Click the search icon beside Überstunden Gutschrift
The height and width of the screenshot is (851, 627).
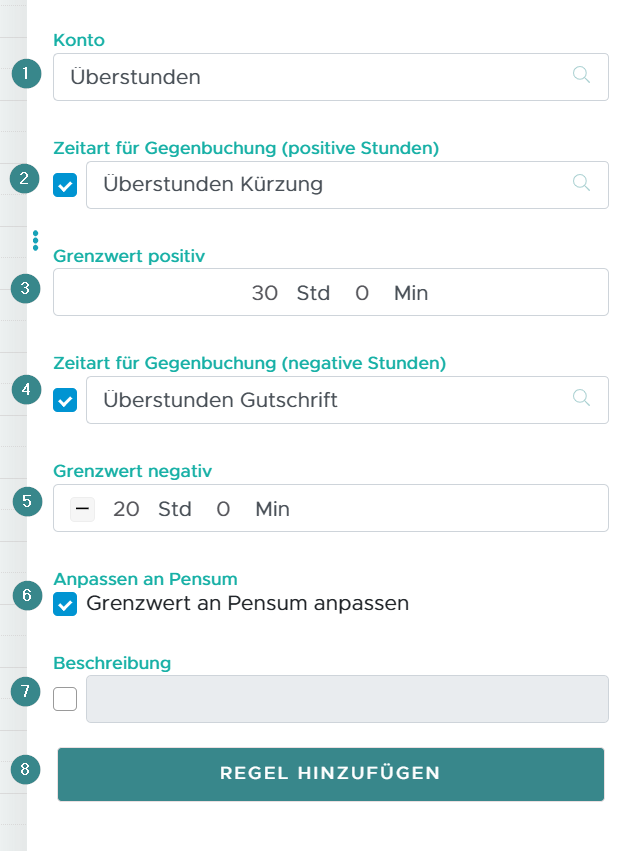point(581,399)
